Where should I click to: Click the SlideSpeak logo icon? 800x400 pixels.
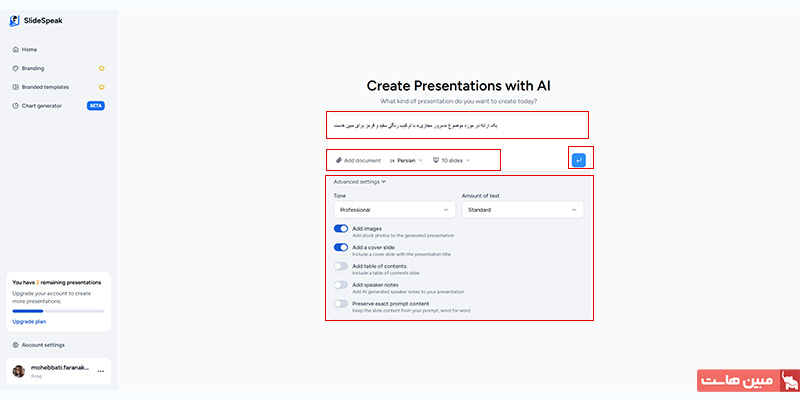click(15, 20)
